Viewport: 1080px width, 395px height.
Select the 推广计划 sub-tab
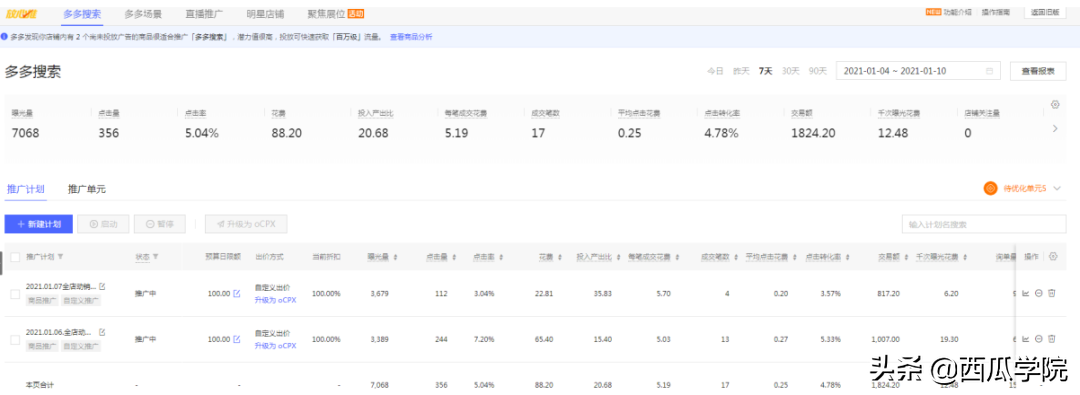click(x=25, y=189)
